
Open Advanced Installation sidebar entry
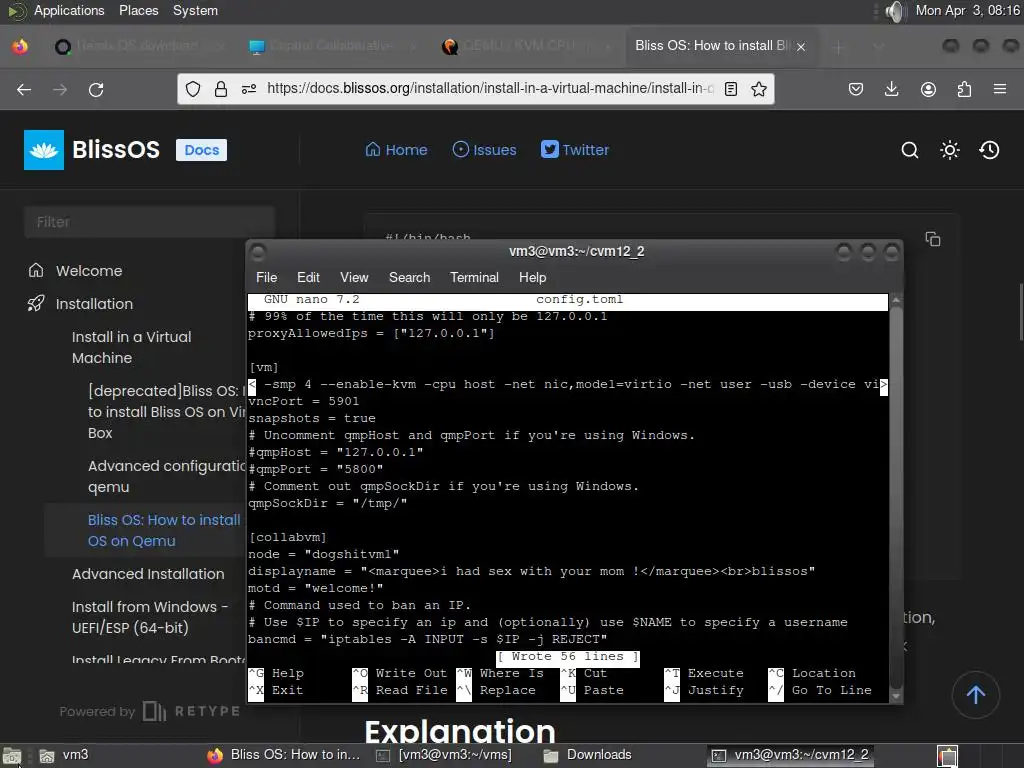click(x=148, y=574)
